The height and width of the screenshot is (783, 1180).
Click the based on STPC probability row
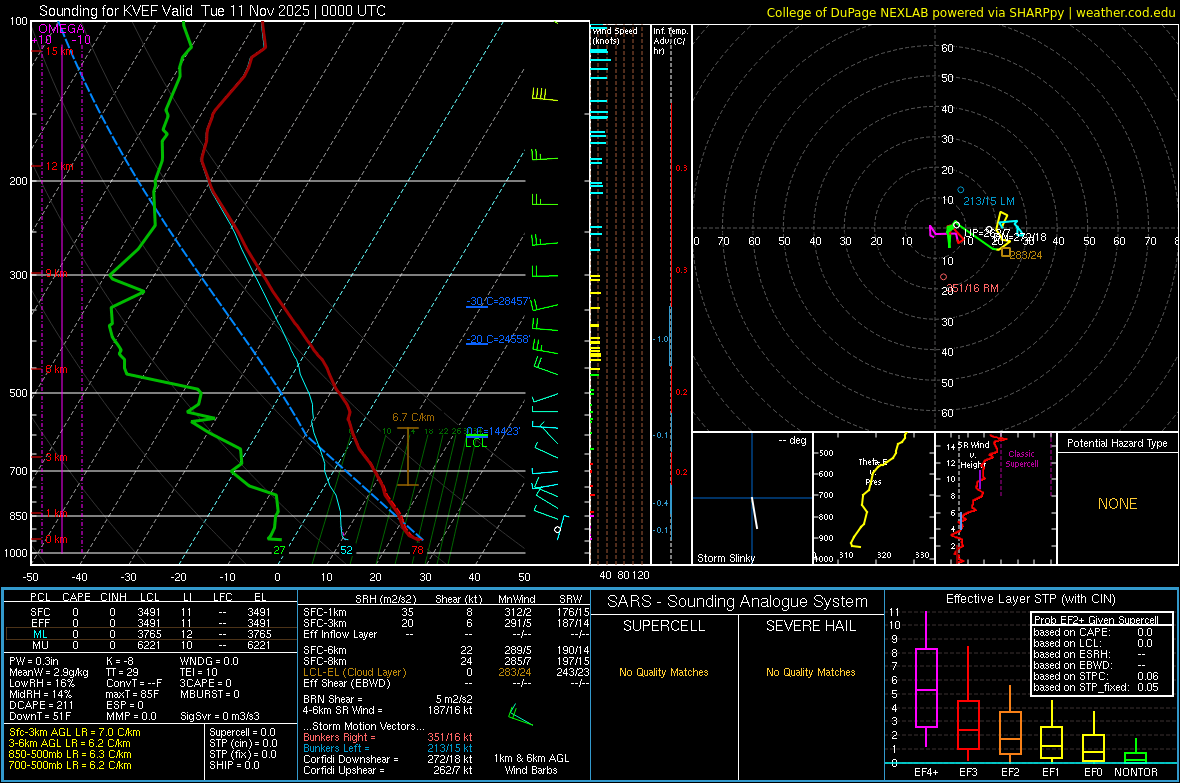coord(1096,676)
